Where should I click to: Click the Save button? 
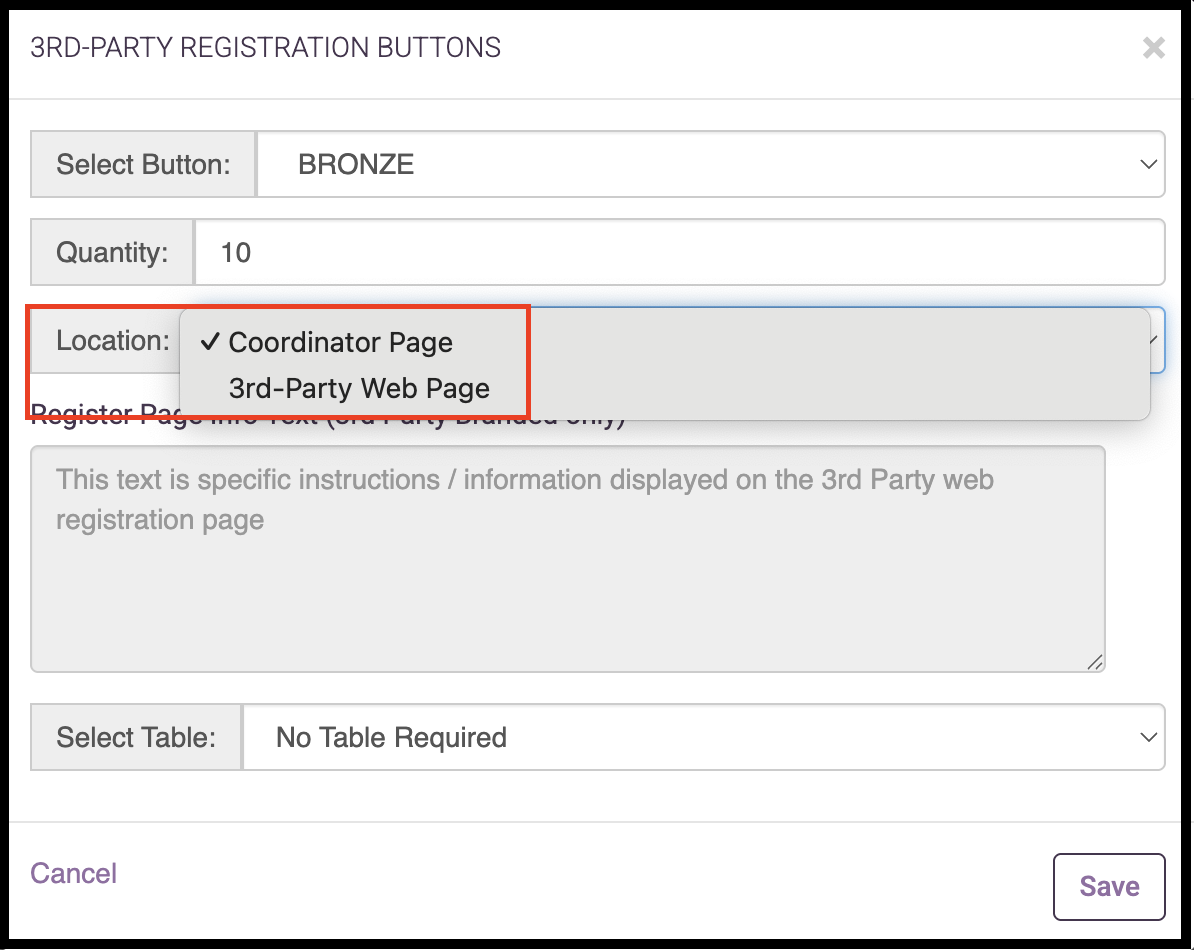click(1109, 887)
